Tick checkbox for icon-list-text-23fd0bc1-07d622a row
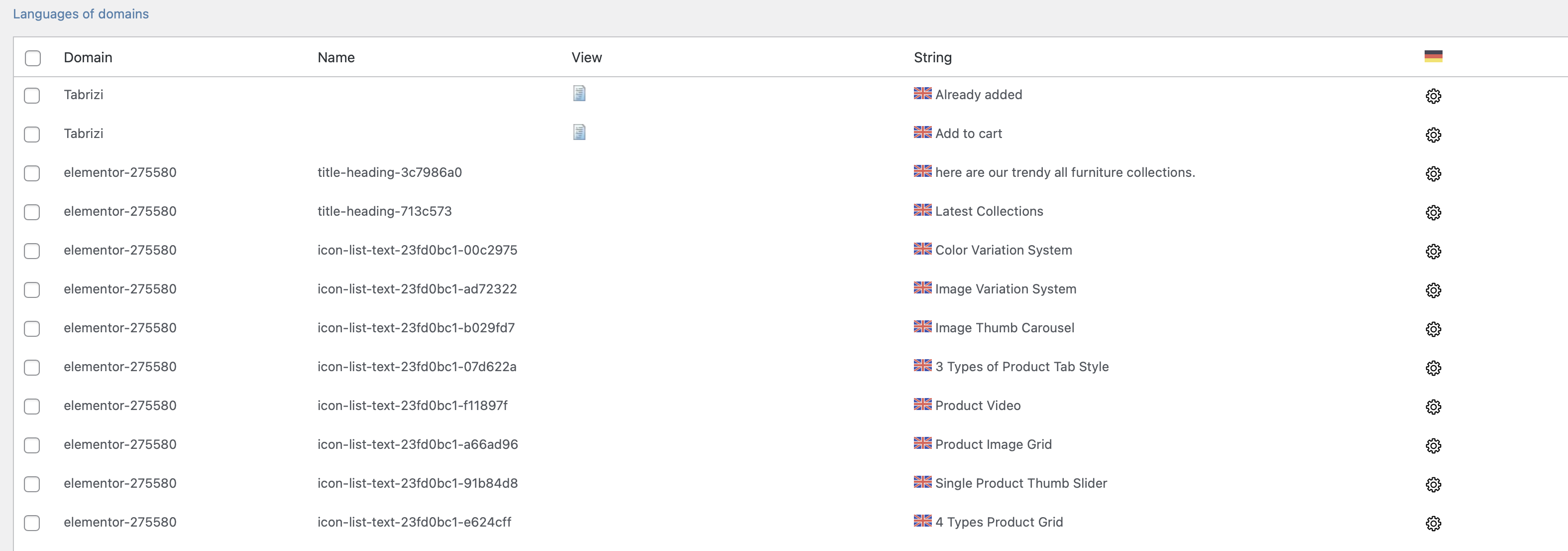 32,368
